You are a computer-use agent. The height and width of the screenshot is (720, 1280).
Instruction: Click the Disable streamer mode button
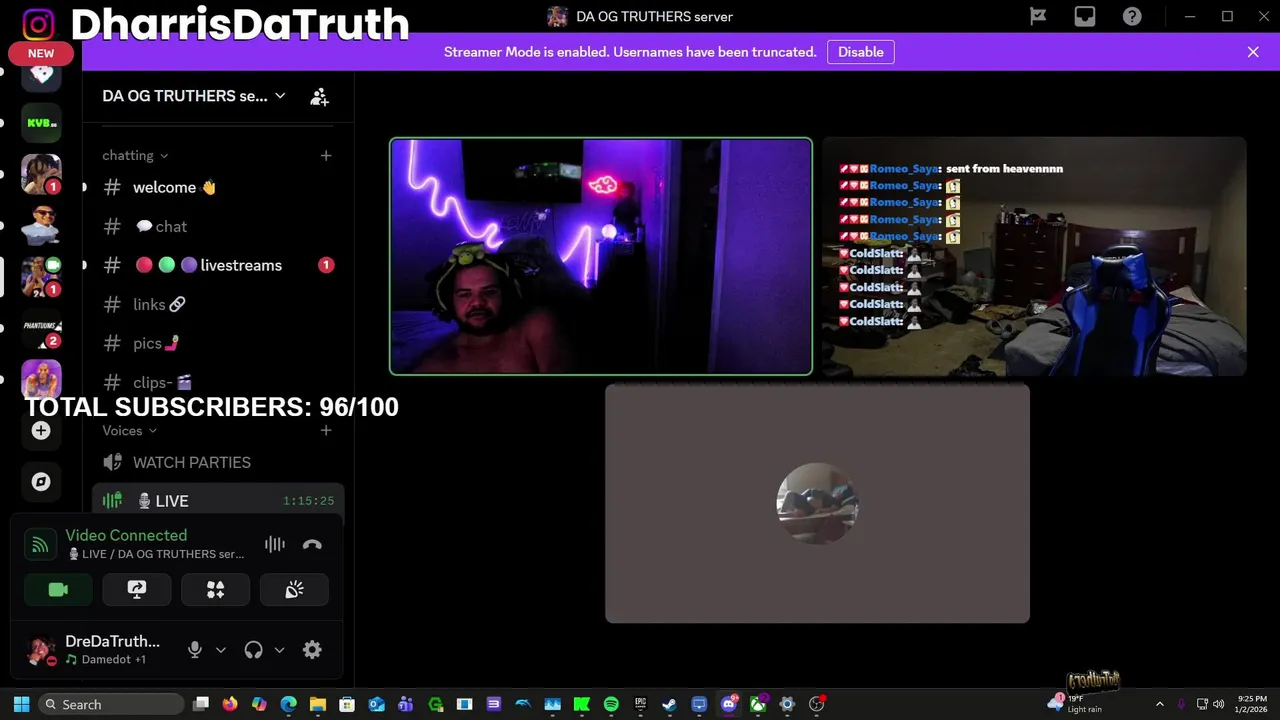861,52
